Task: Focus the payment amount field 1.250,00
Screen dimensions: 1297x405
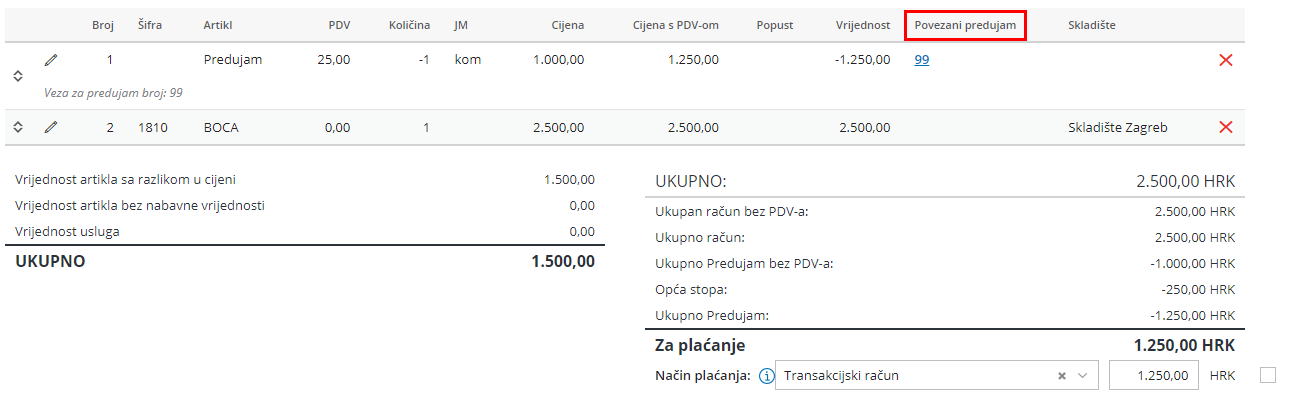Action: [1153, 376]
